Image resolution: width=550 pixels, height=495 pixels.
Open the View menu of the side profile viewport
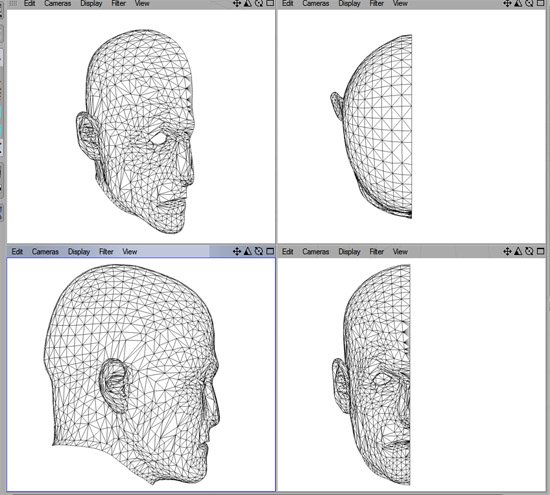pyautogui.click(x=130, y=252)
